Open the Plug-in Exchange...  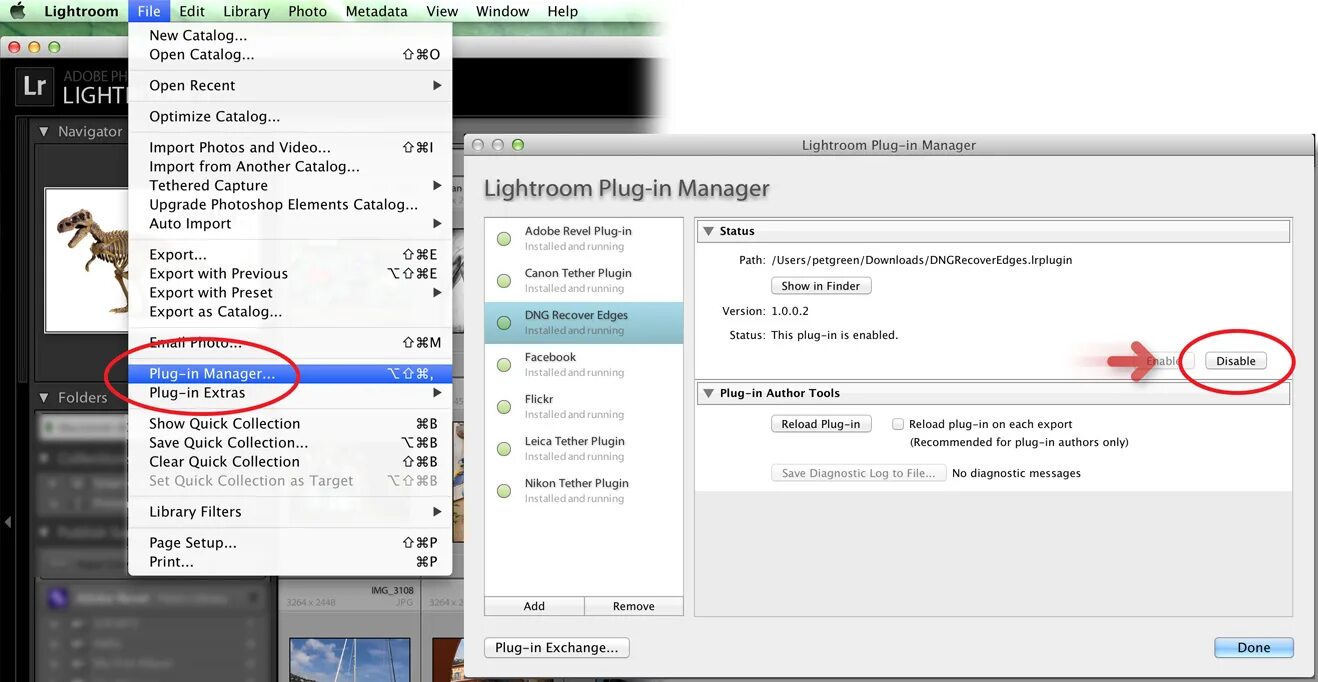(x=557, y=647)
